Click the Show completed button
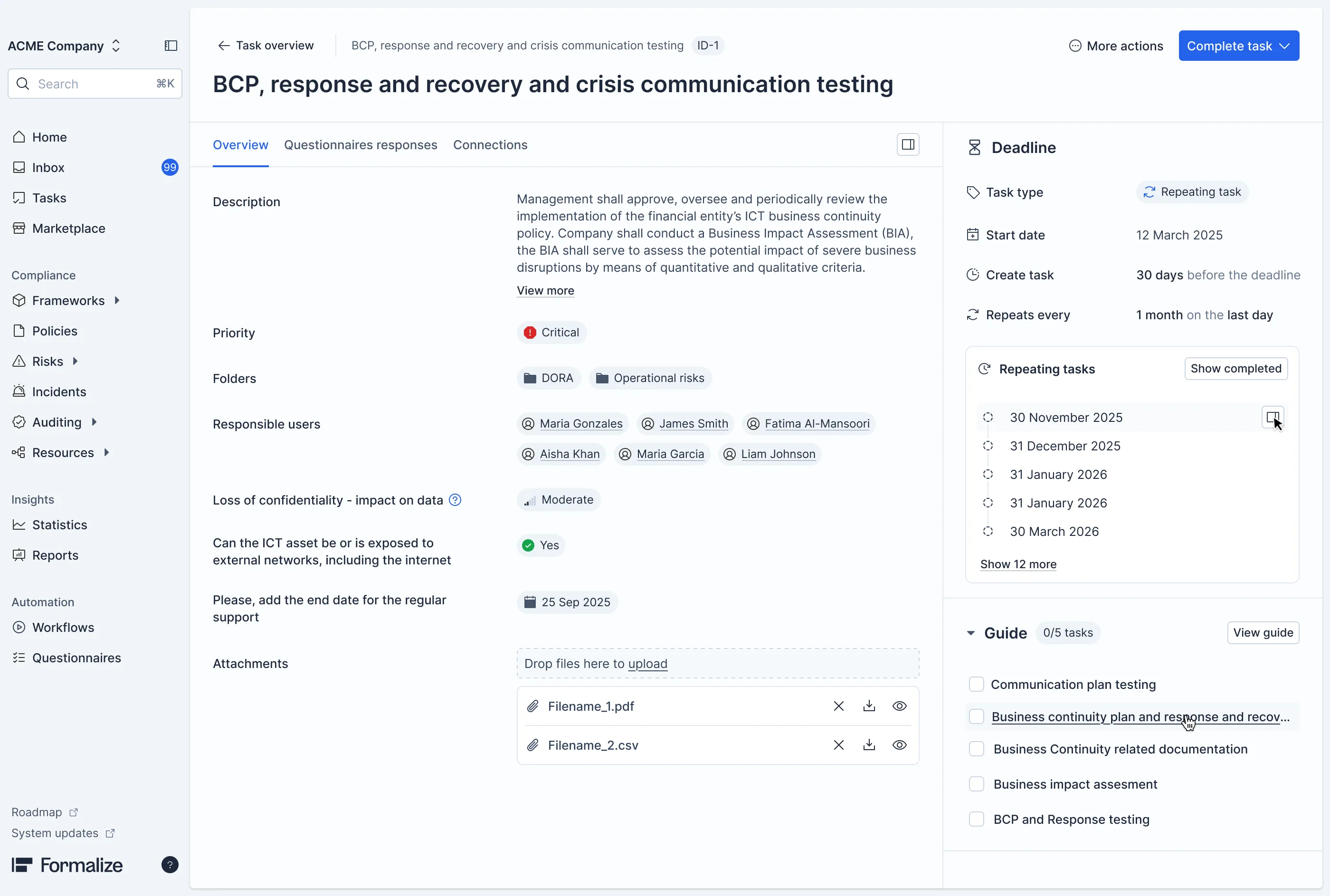Screen dimensions: 1330x896 pos(1236,369)
